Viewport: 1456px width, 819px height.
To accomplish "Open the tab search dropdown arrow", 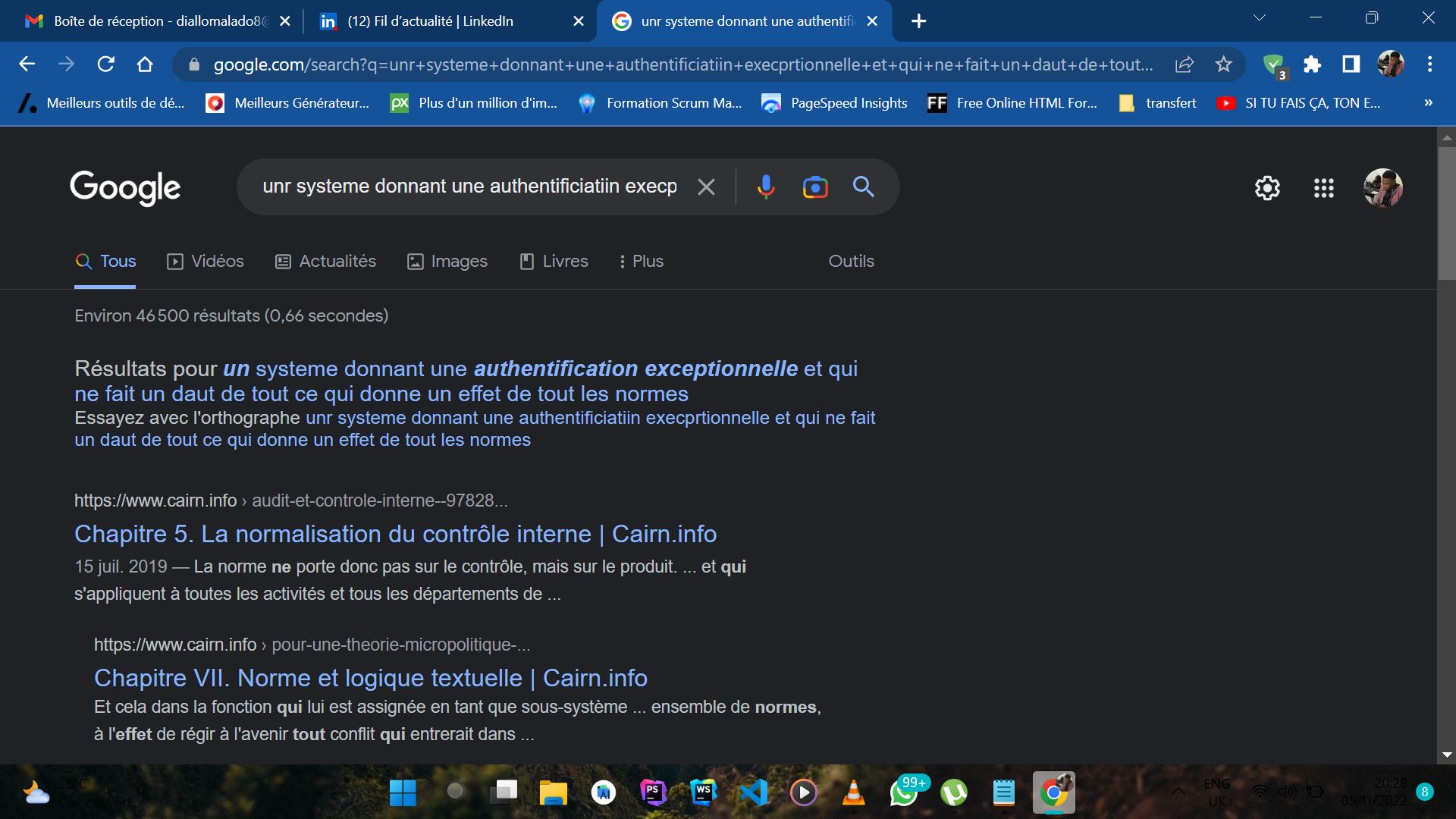I will (1260, 18).
